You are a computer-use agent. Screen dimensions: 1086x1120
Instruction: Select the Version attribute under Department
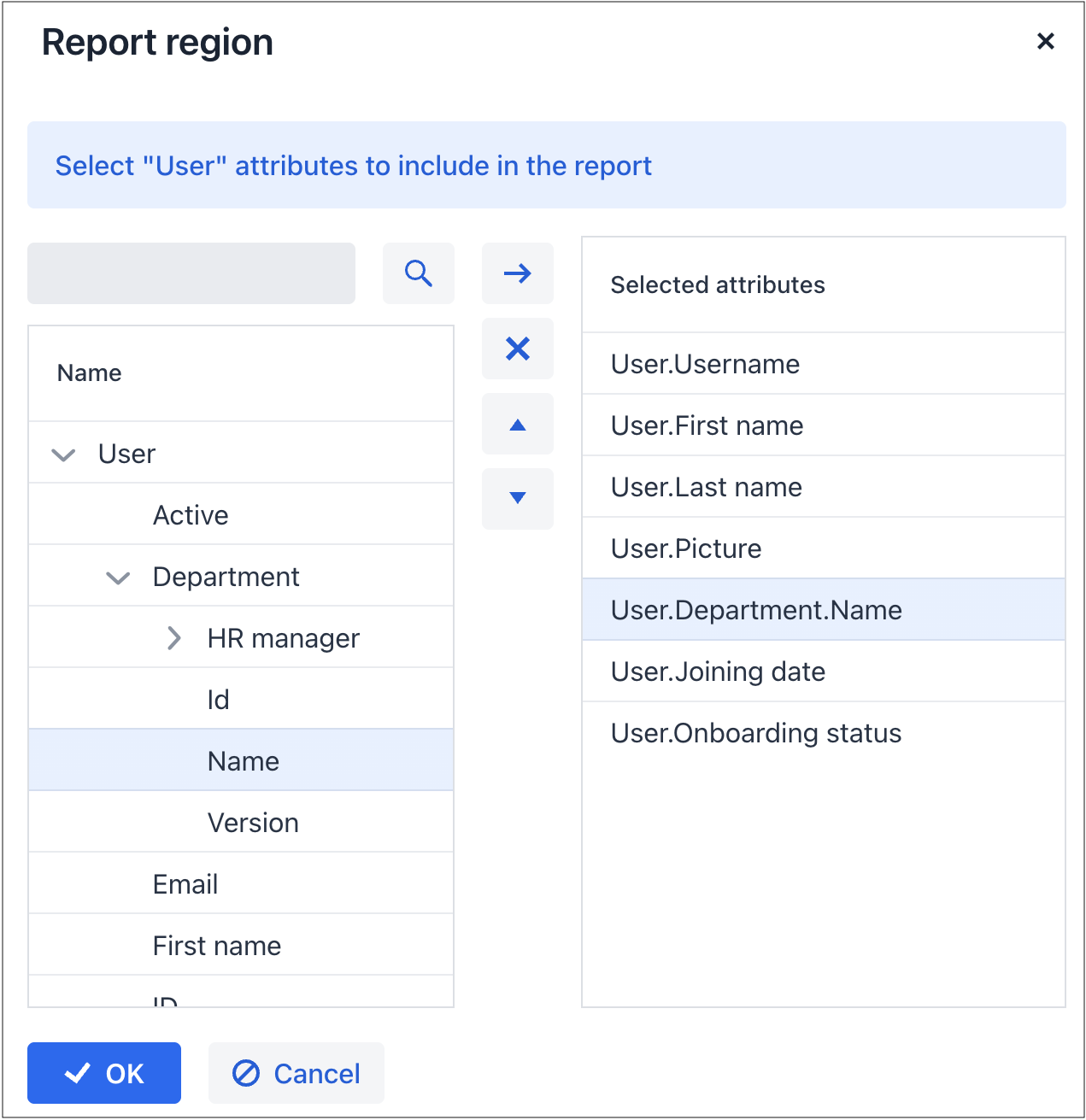[x=253, y=823]
